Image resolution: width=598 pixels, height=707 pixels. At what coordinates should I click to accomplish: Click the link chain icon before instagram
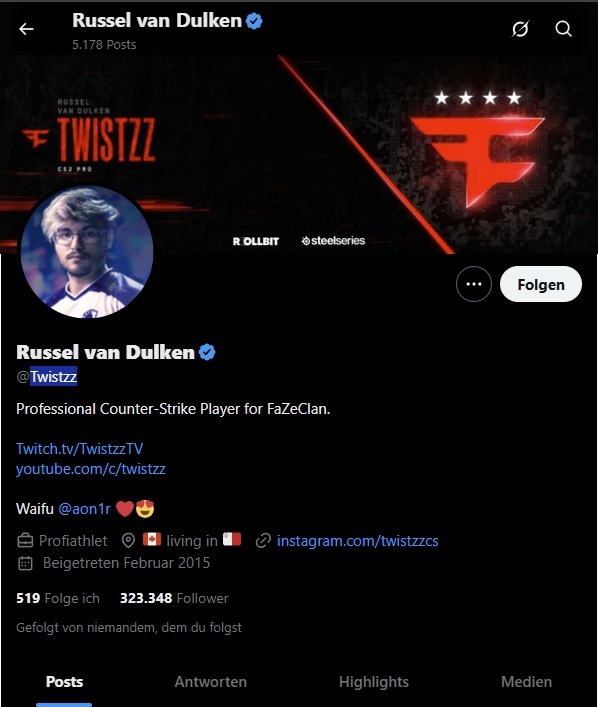pyautogui.click(x=263, y=541)
